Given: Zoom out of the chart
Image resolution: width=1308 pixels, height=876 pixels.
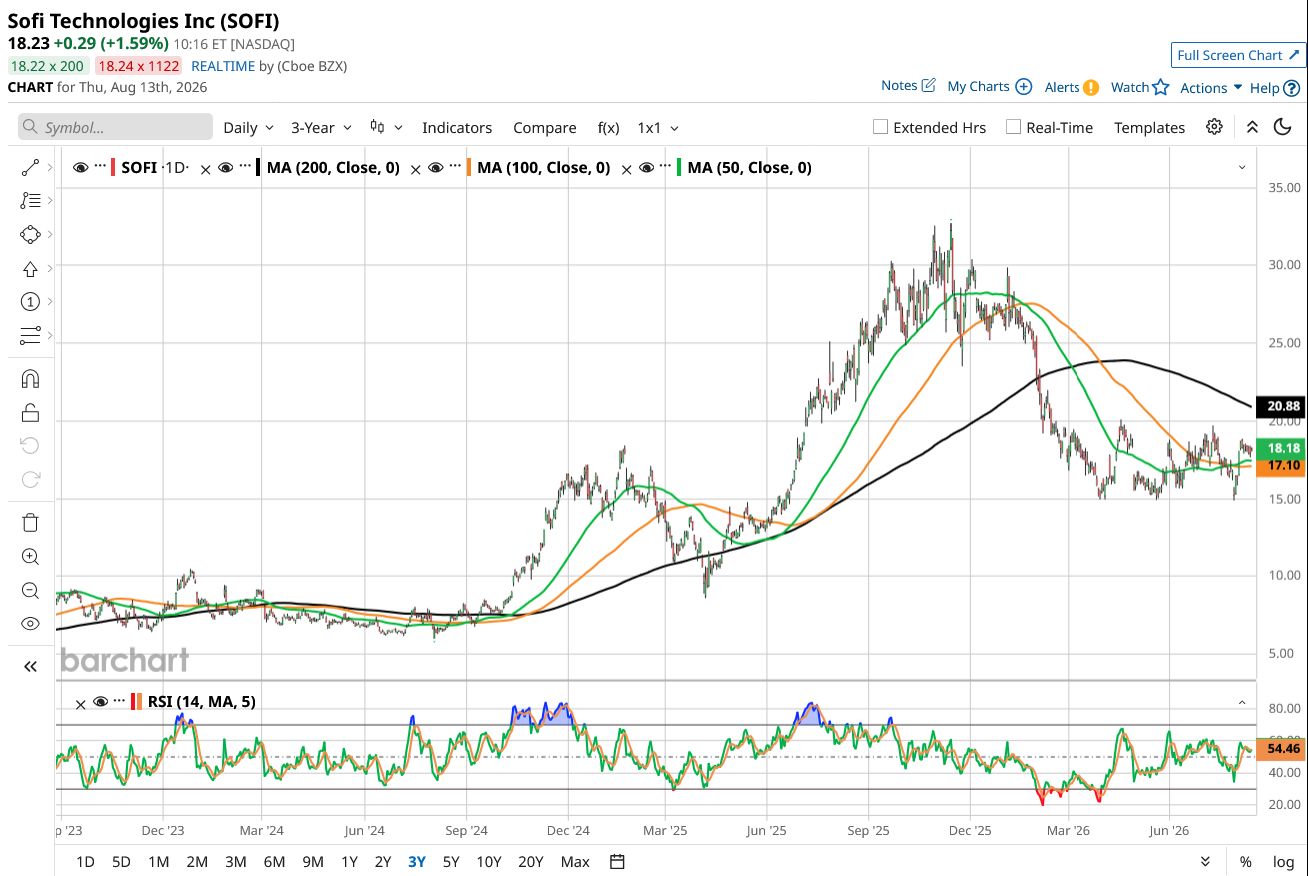Looking at the screenshot, I should pos(30,590).
